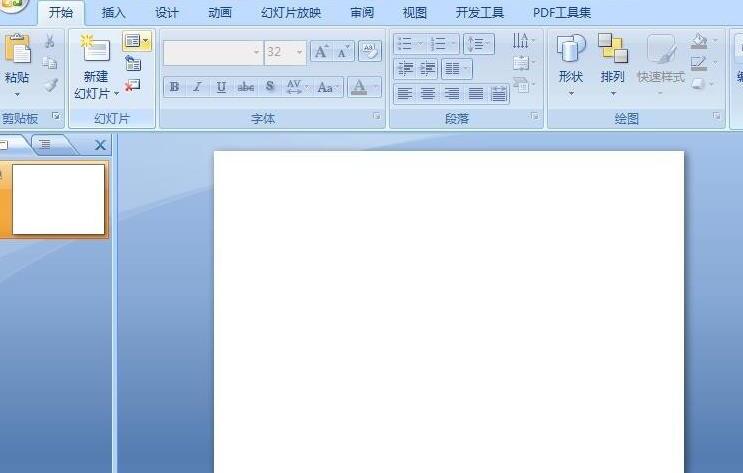Decrease list indent level
Viewport: 743px width, 473px height.
click(x=405, y=69)
